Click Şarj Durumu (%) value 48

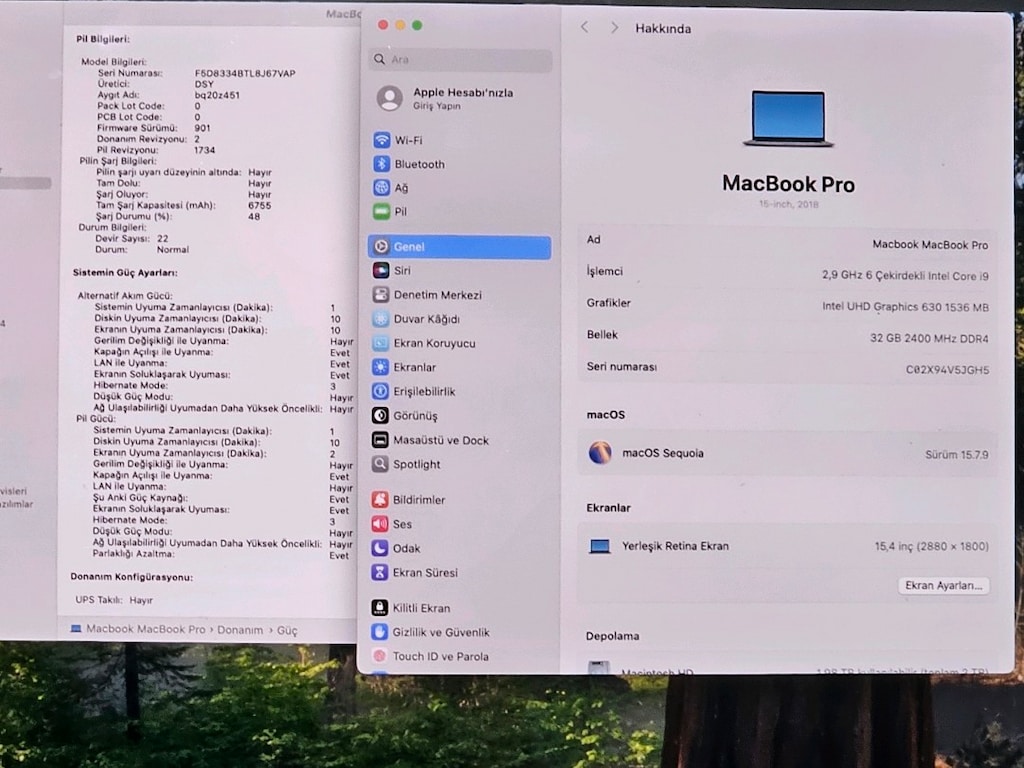(x=253, y=216)
